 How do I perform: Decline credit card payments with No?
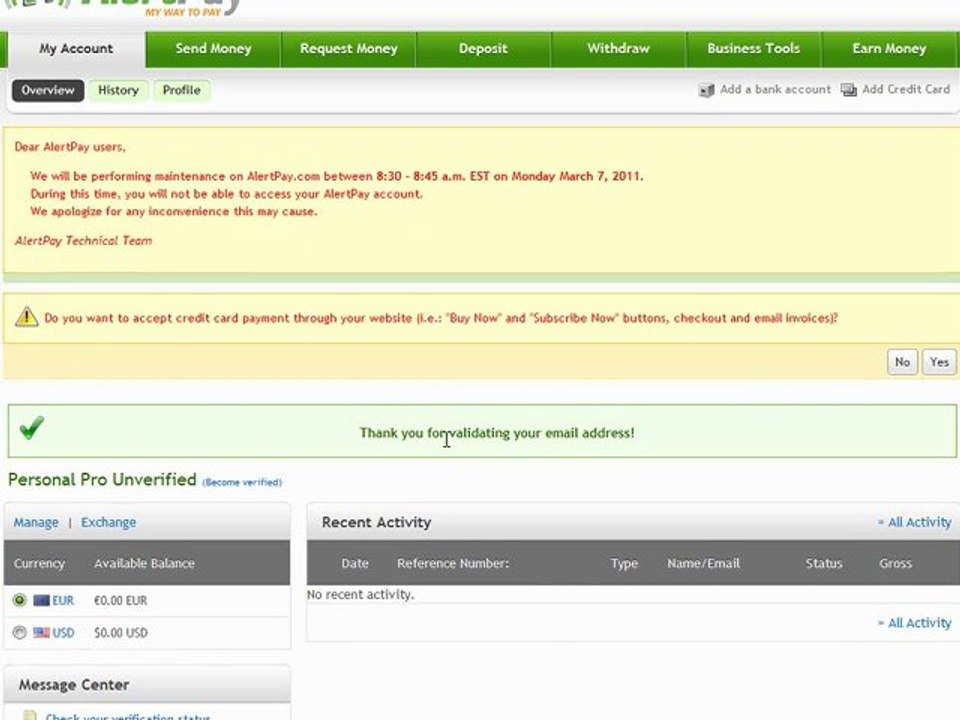tap(902, 362)
